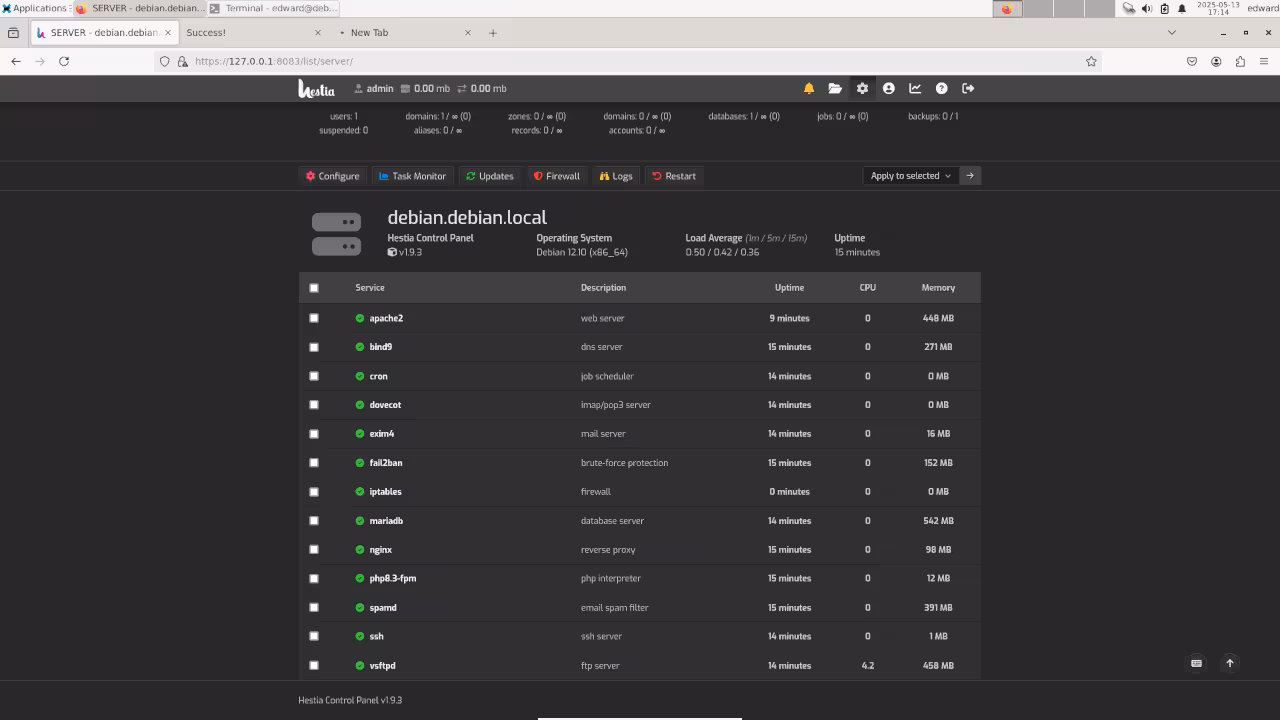Log out using the exit icon
1280x720 pixels.
[968, 89]
